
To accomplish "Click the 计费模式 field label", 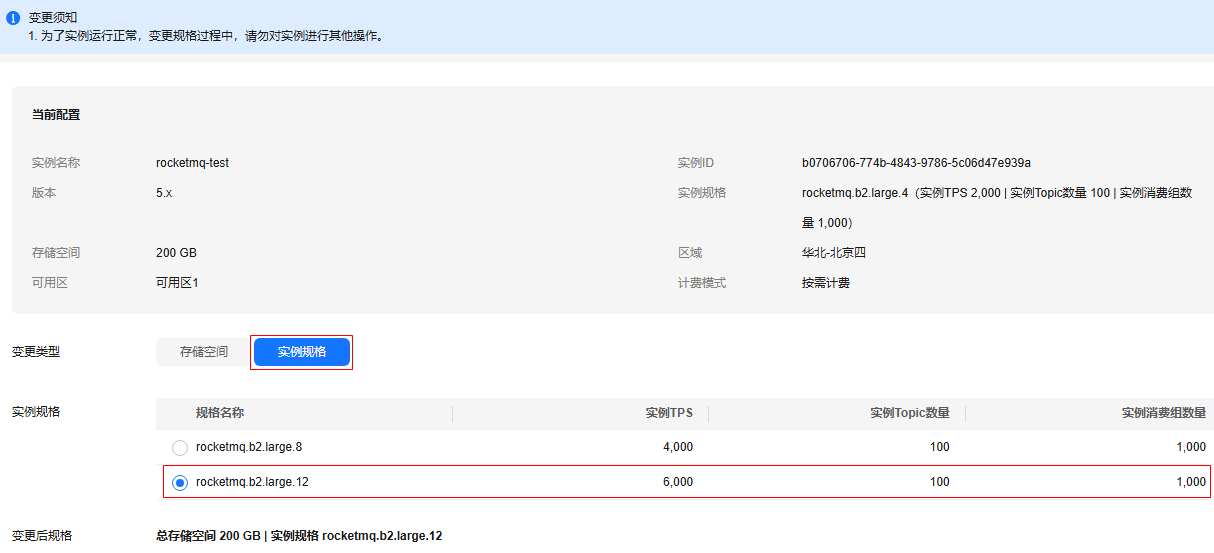I will pos(702,283).
